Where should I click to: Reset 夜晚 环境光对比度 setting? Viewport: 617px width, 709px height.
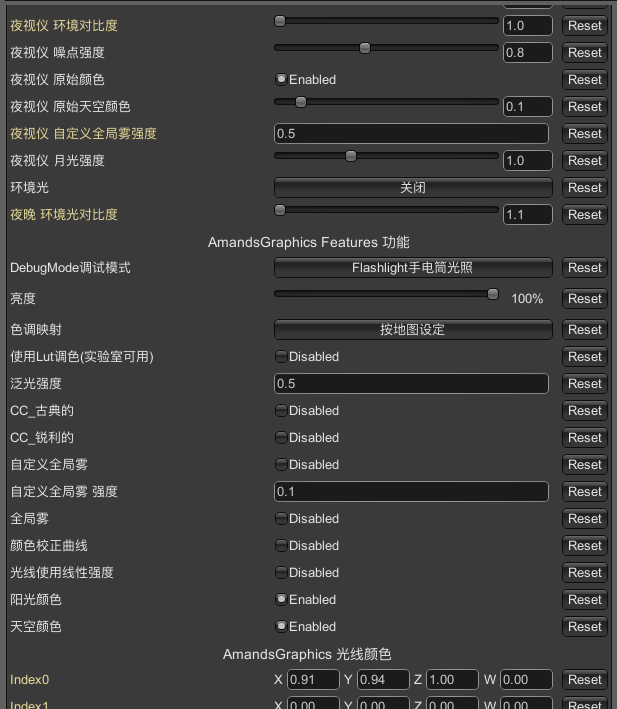[x=585, y=215]
